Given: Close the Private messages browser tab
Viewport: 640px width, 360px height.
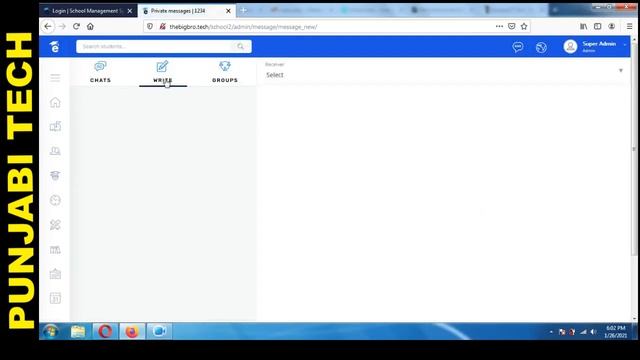Looking at the screenshot, I should pos(229,11).
